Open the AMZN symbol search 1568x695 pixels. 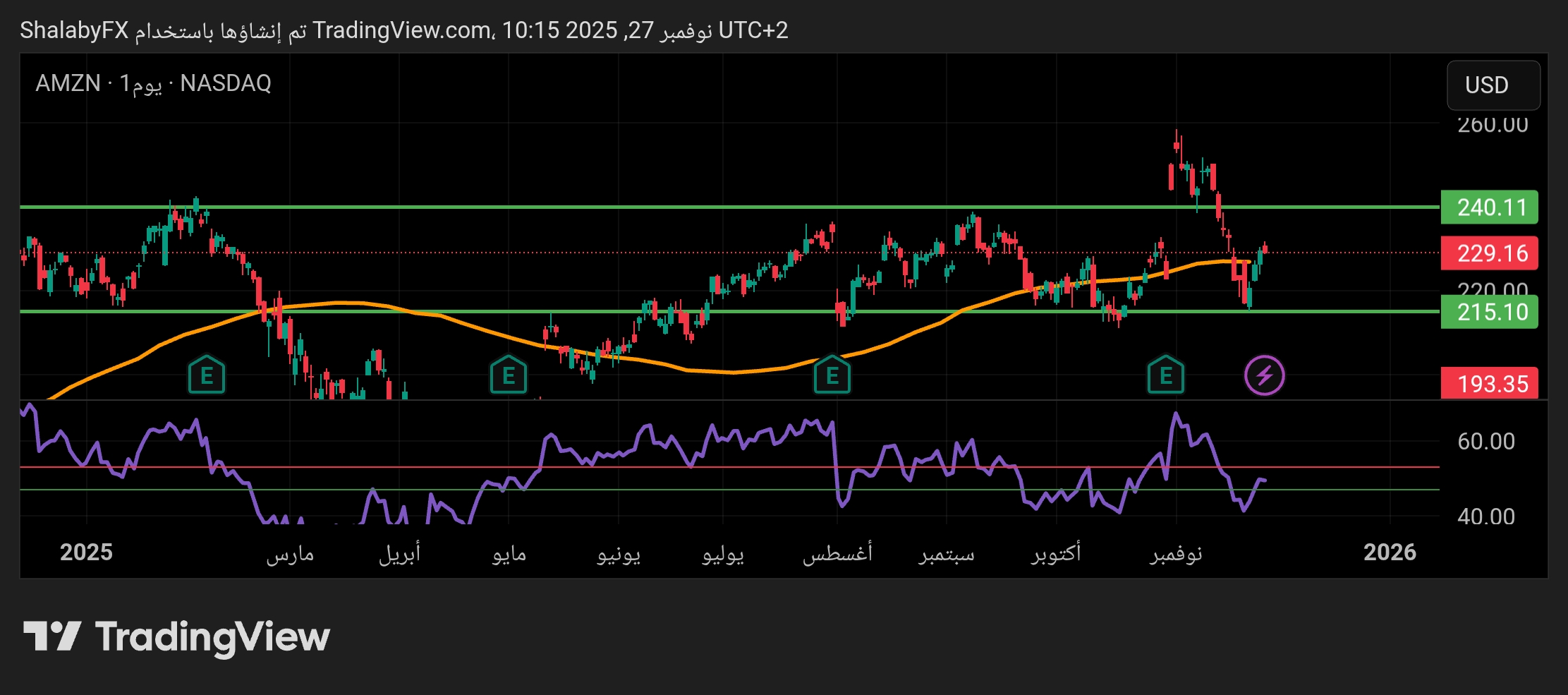tap(67, 83)
